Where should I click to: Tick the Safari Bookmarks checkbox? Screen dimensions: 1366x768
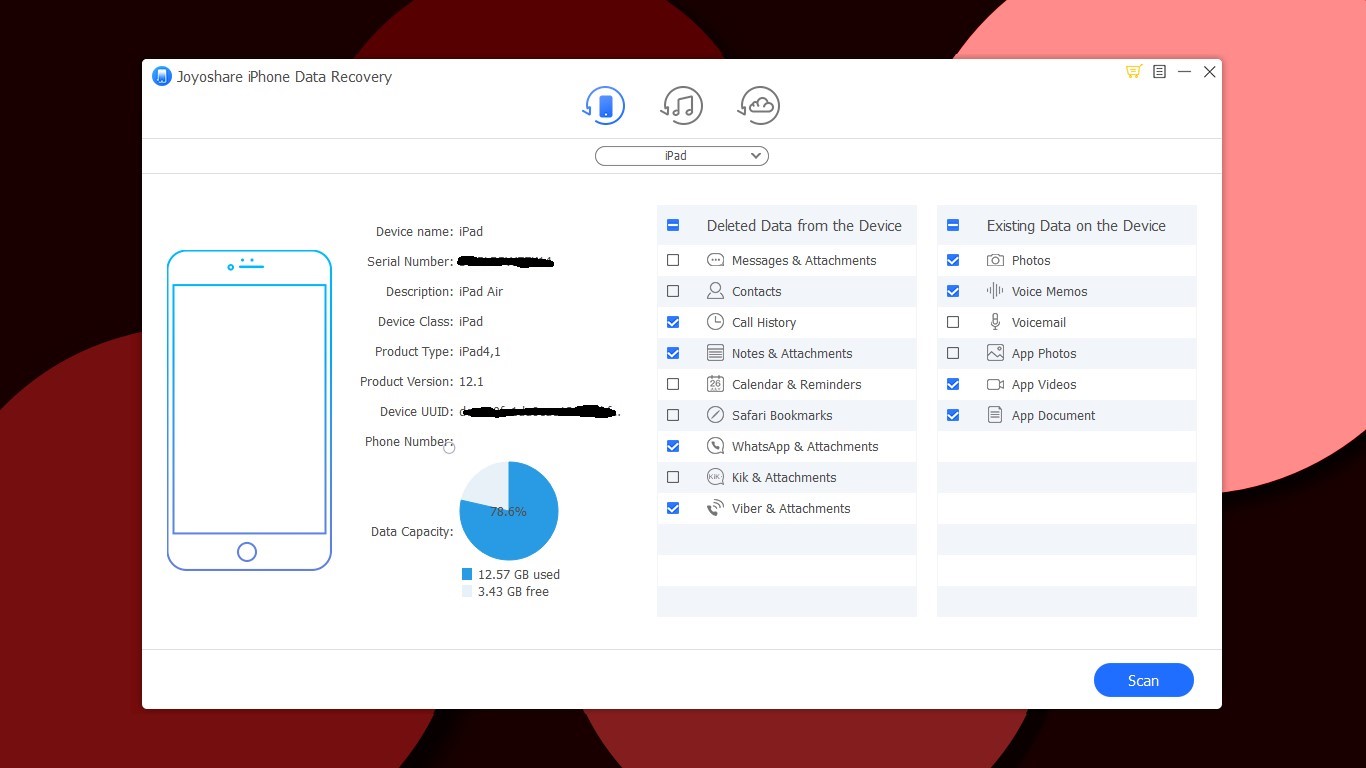(x=673, y=415)
